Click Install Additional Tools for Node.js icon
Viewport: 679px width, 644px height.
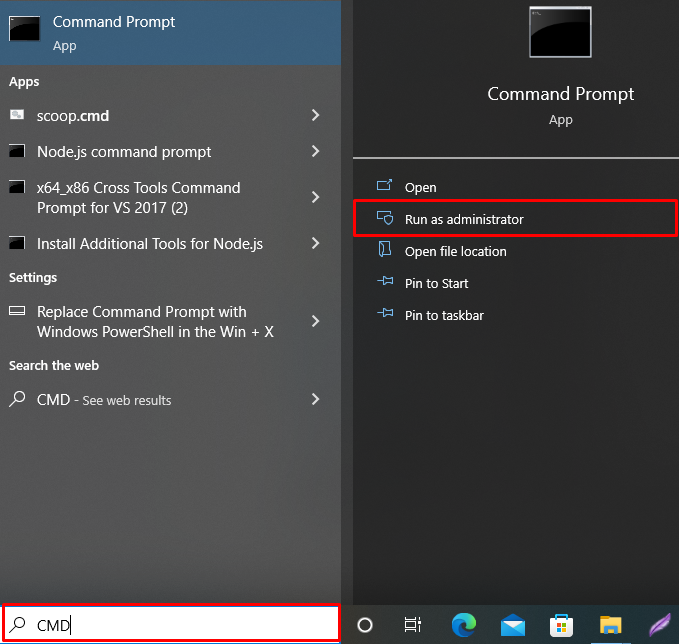(17, 243)
